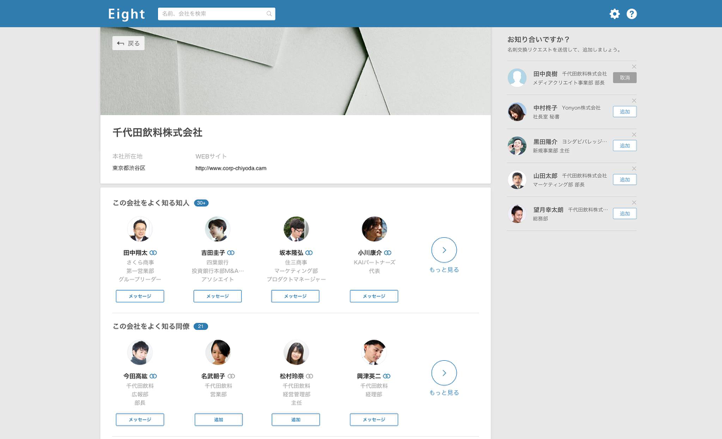722x439 pixels.
Task: Open 田中翔太's profile photo
Action: coord(140,229)
